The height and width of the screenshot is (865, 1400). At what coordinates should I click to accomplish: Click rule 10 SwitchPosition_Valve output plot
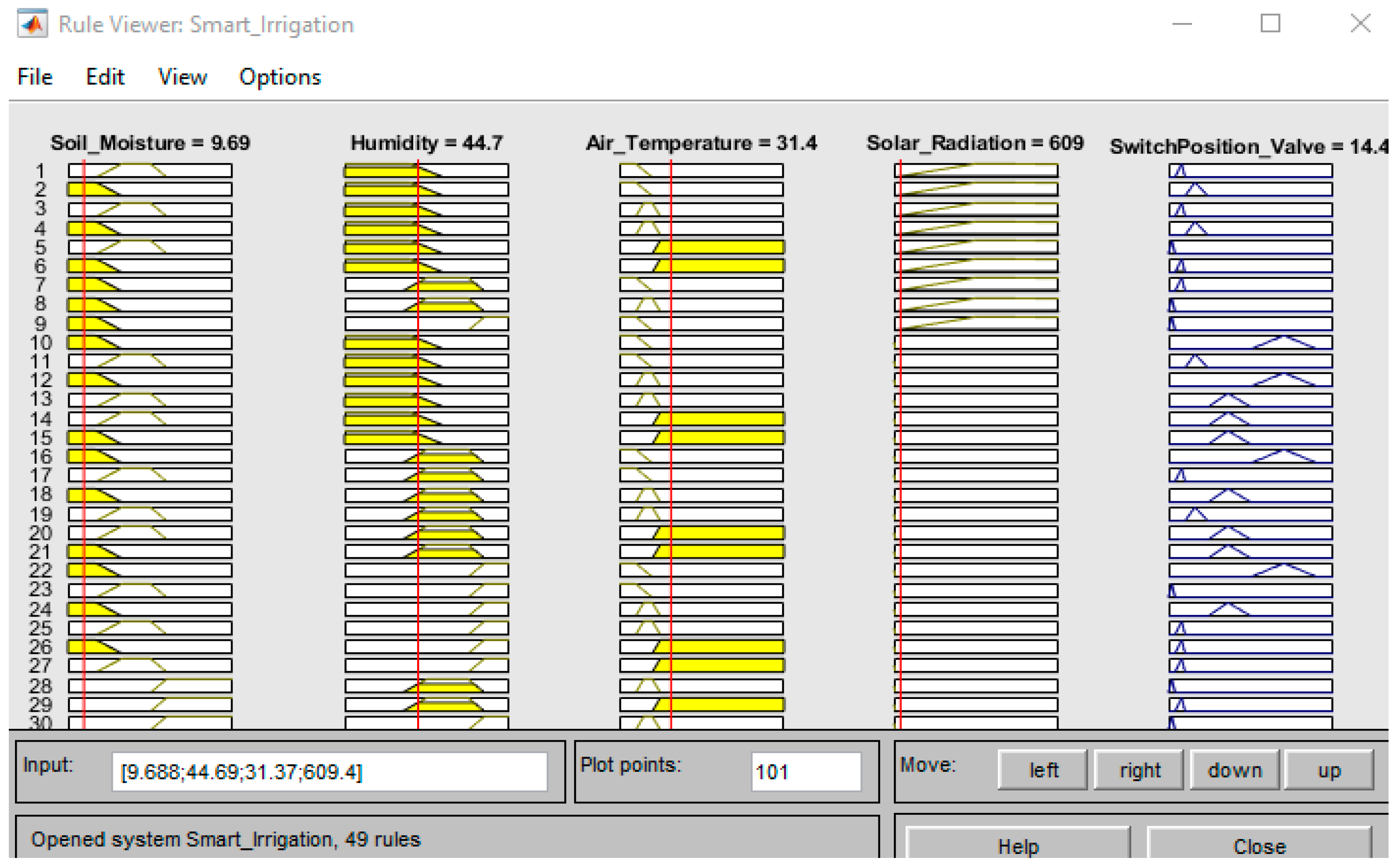(x=1251, y=343)
